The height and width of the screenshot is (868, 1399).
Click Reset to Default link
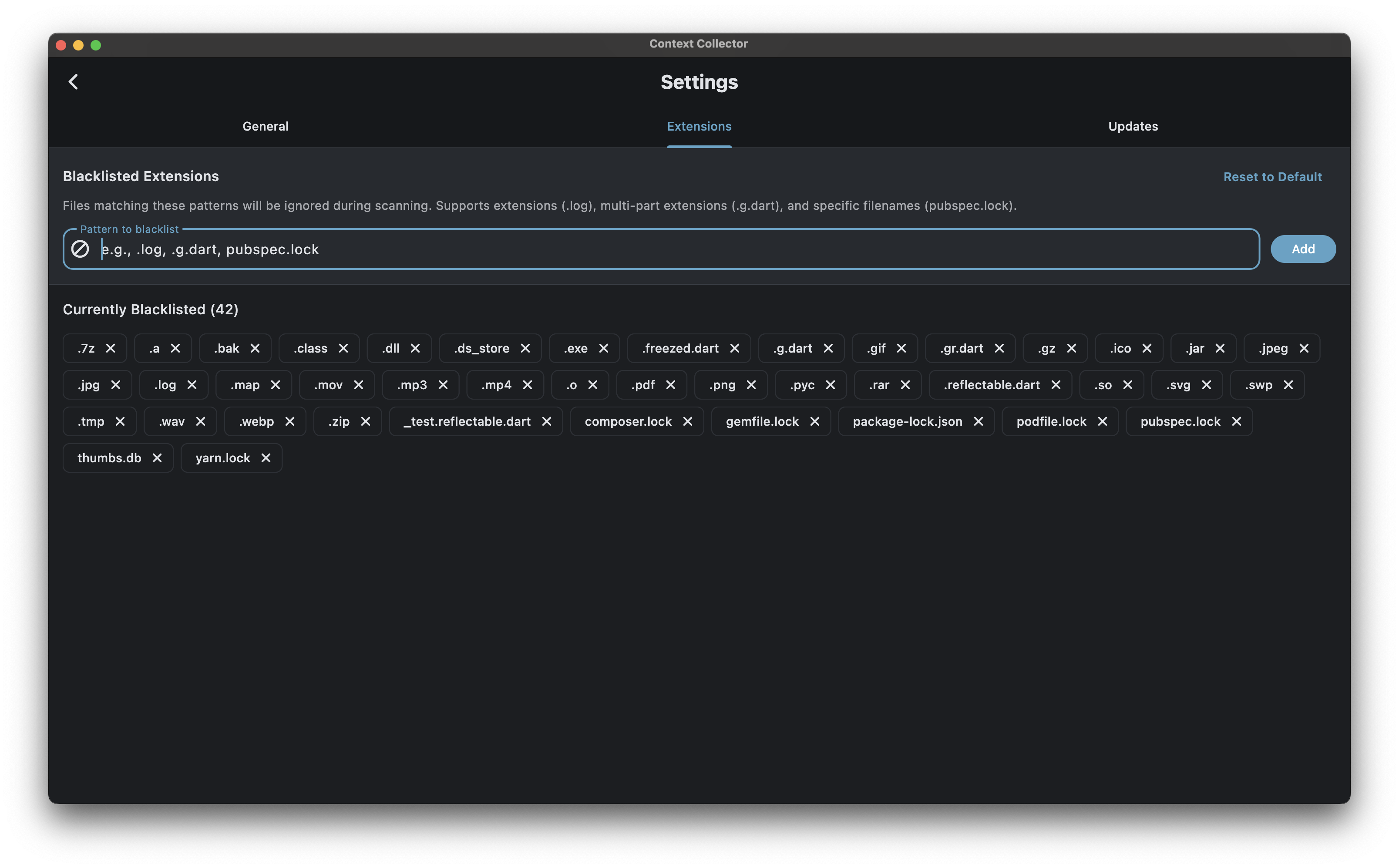click(1272, 177)
